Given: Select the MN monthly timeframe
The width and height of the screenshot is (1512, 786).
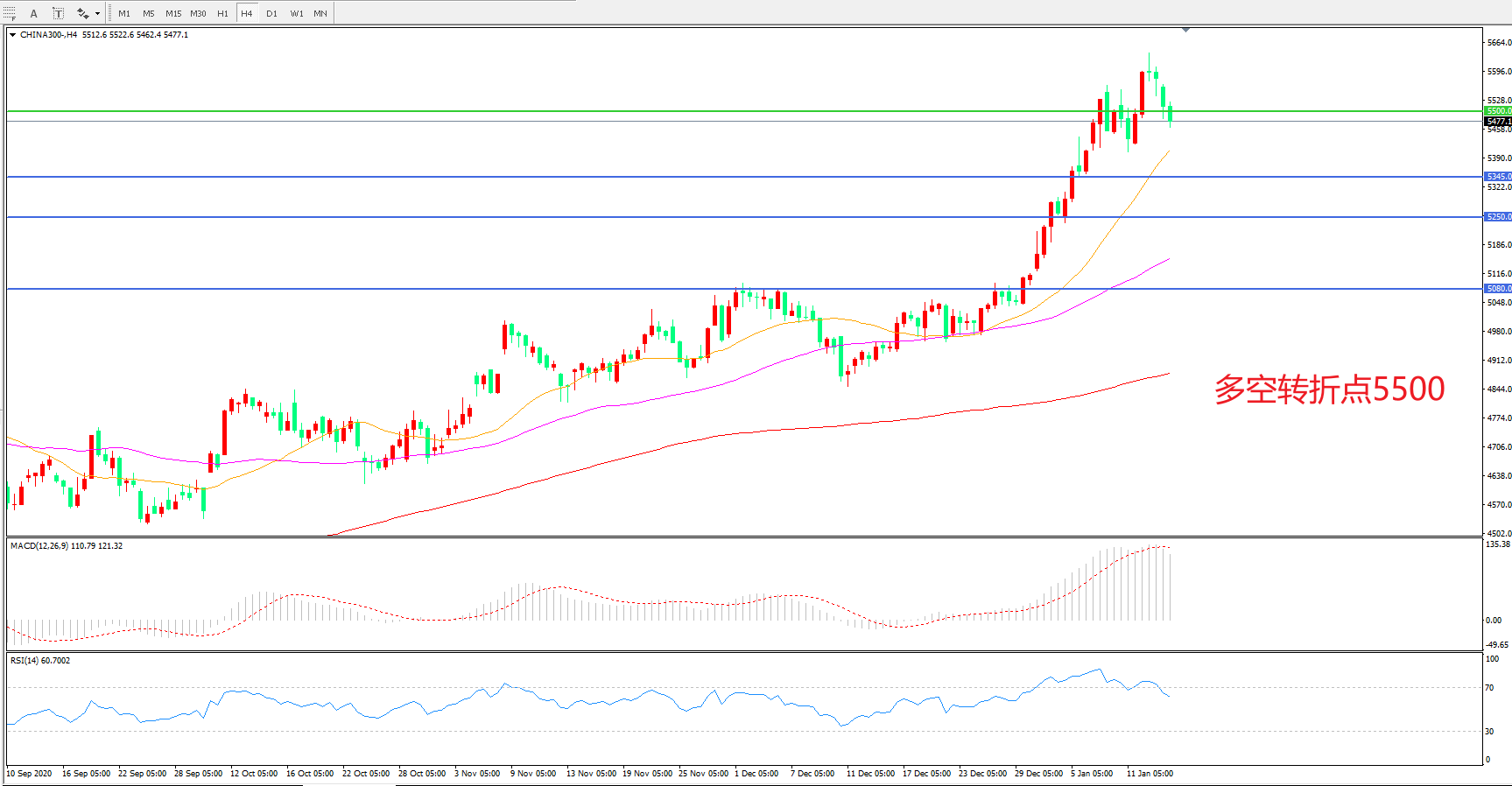Looking at the screenshot, I should 320,13.
